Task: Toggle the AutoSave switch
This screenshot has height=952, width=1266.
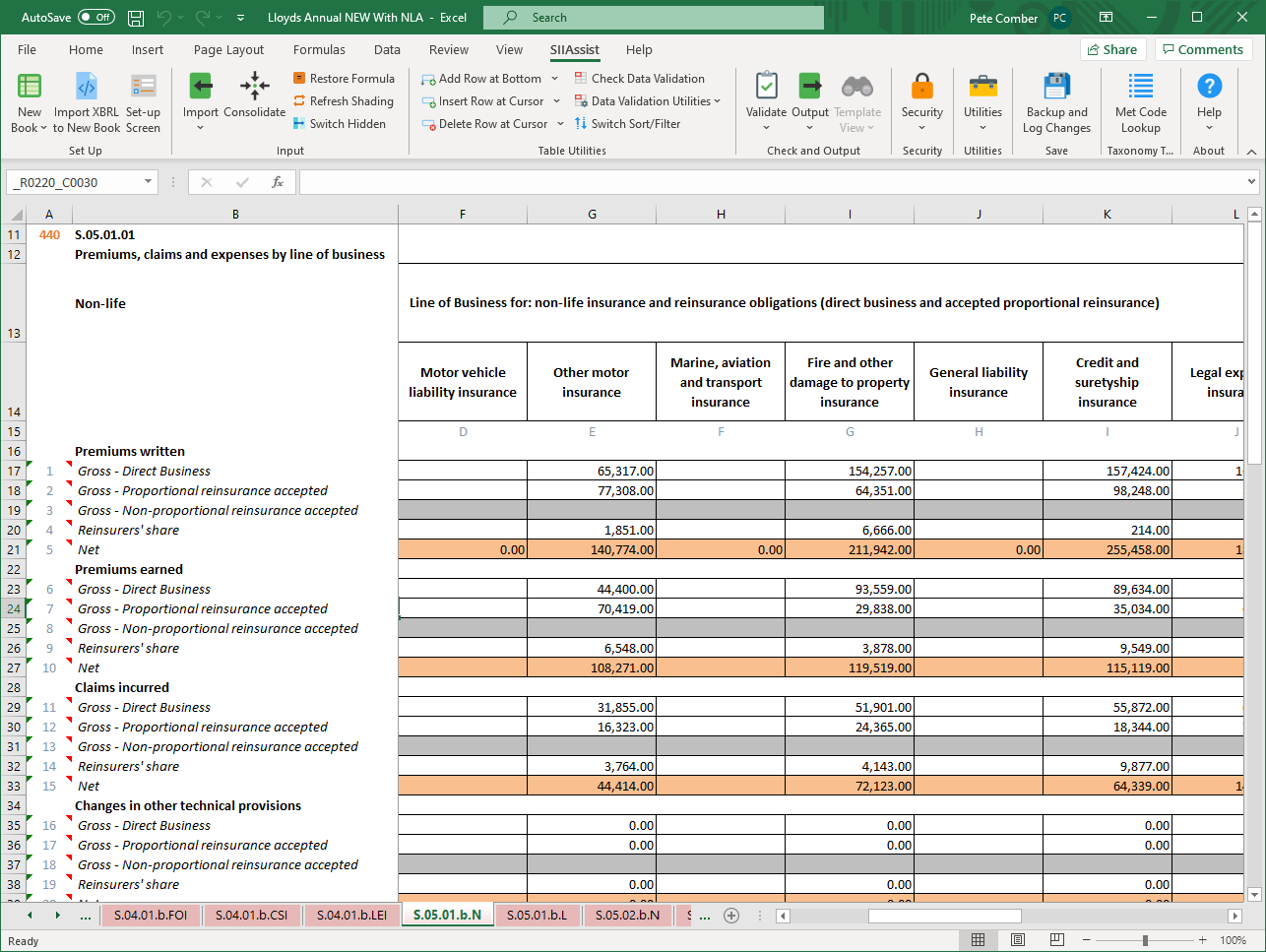Action: 95,18
